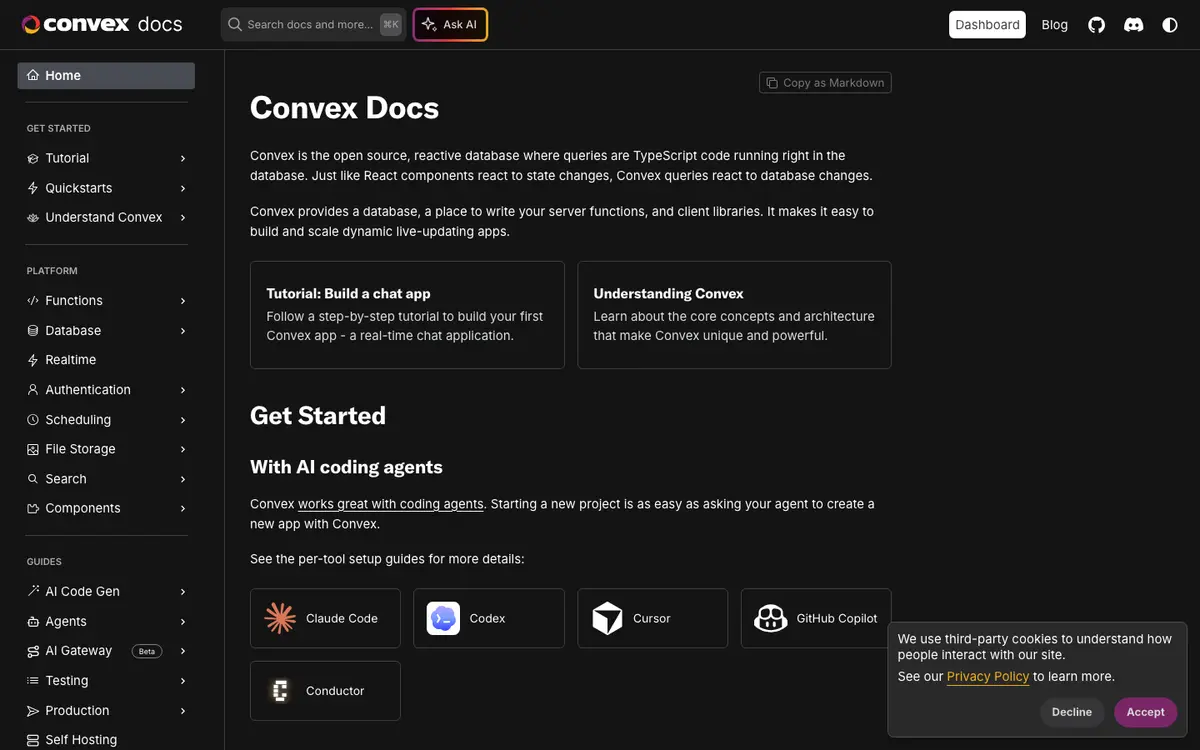Open the Cursor setup card
Screen dimensions: 1200x750
point(652,618)
